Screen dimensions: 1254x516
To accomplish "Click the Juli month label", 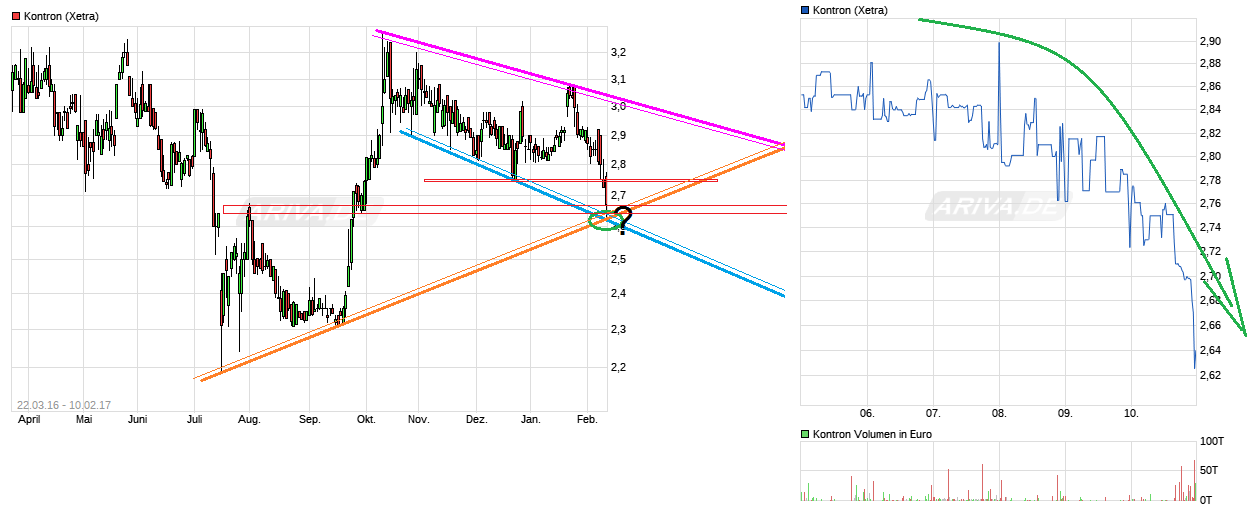I will point(193,420).
